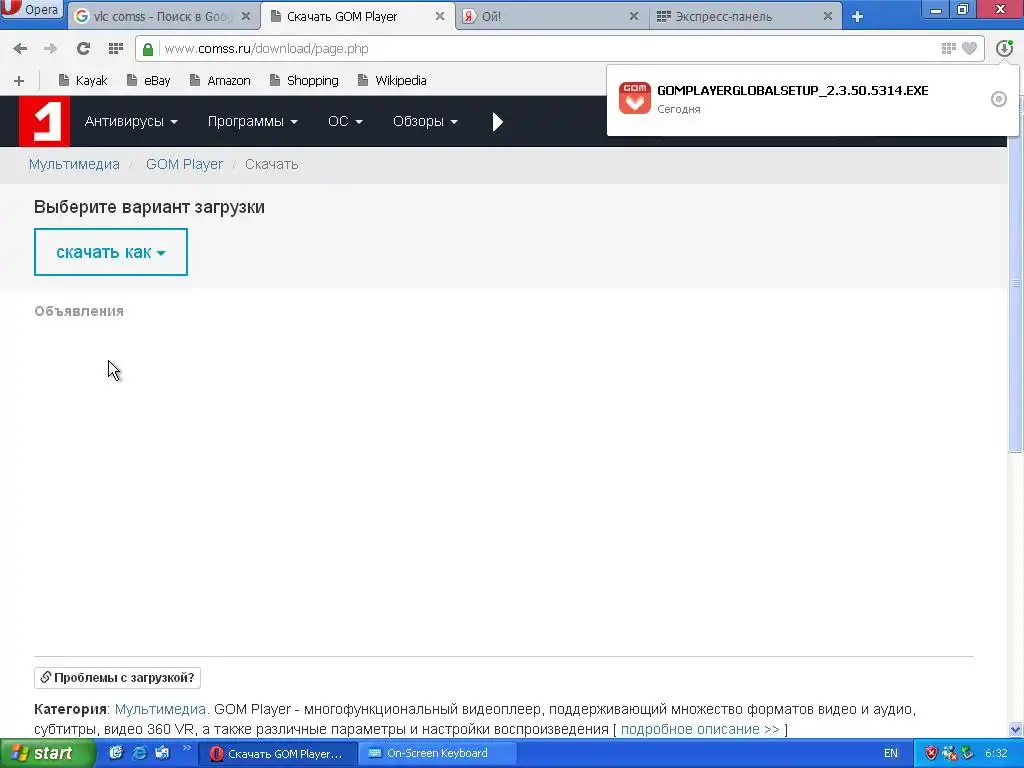The width and height of the screenshot is (1024, 768).
Task: Bookmark page with the heart icon
Action: tap(970, 48)
